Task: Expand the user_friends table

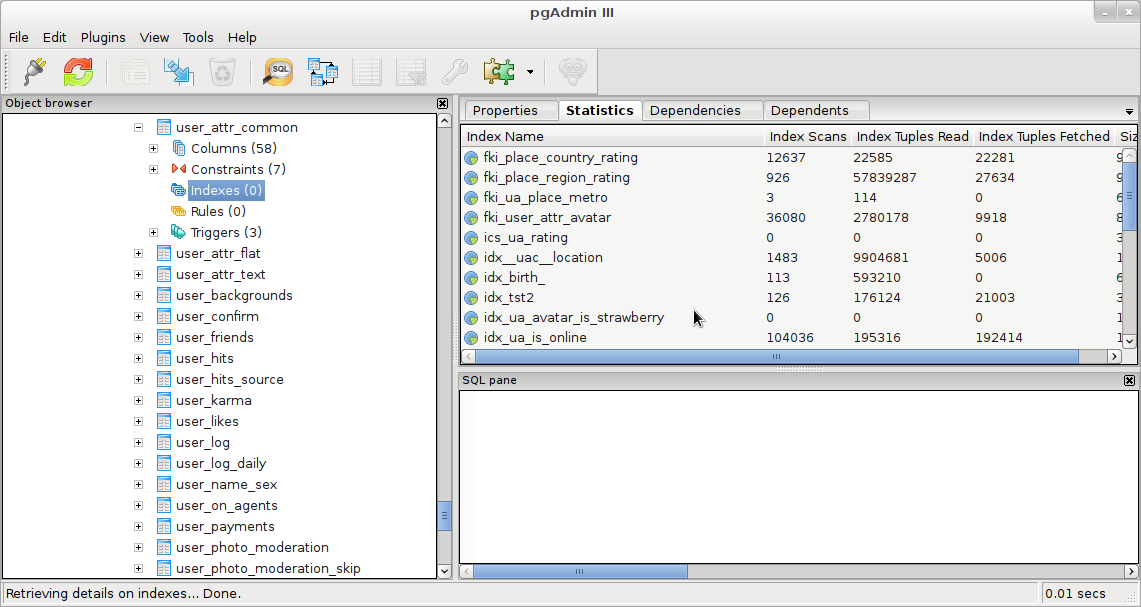Action: point(138,338)
